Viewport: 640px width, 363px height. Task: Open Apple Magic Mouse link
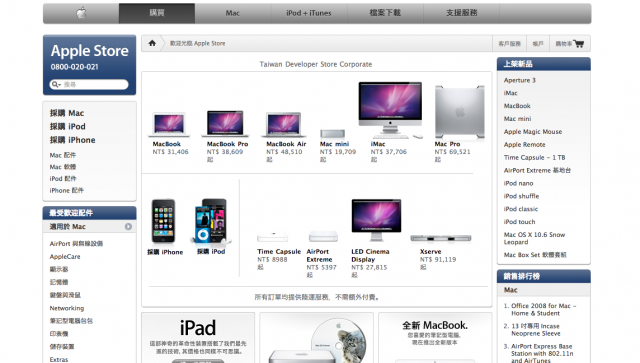coord(533,132)
